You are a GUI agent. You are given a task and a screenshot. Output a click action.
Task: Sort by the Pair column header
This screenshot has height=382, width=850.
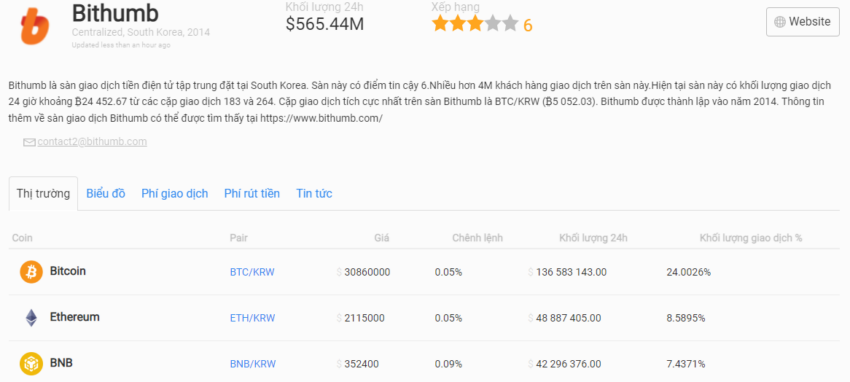pos(239,238)
